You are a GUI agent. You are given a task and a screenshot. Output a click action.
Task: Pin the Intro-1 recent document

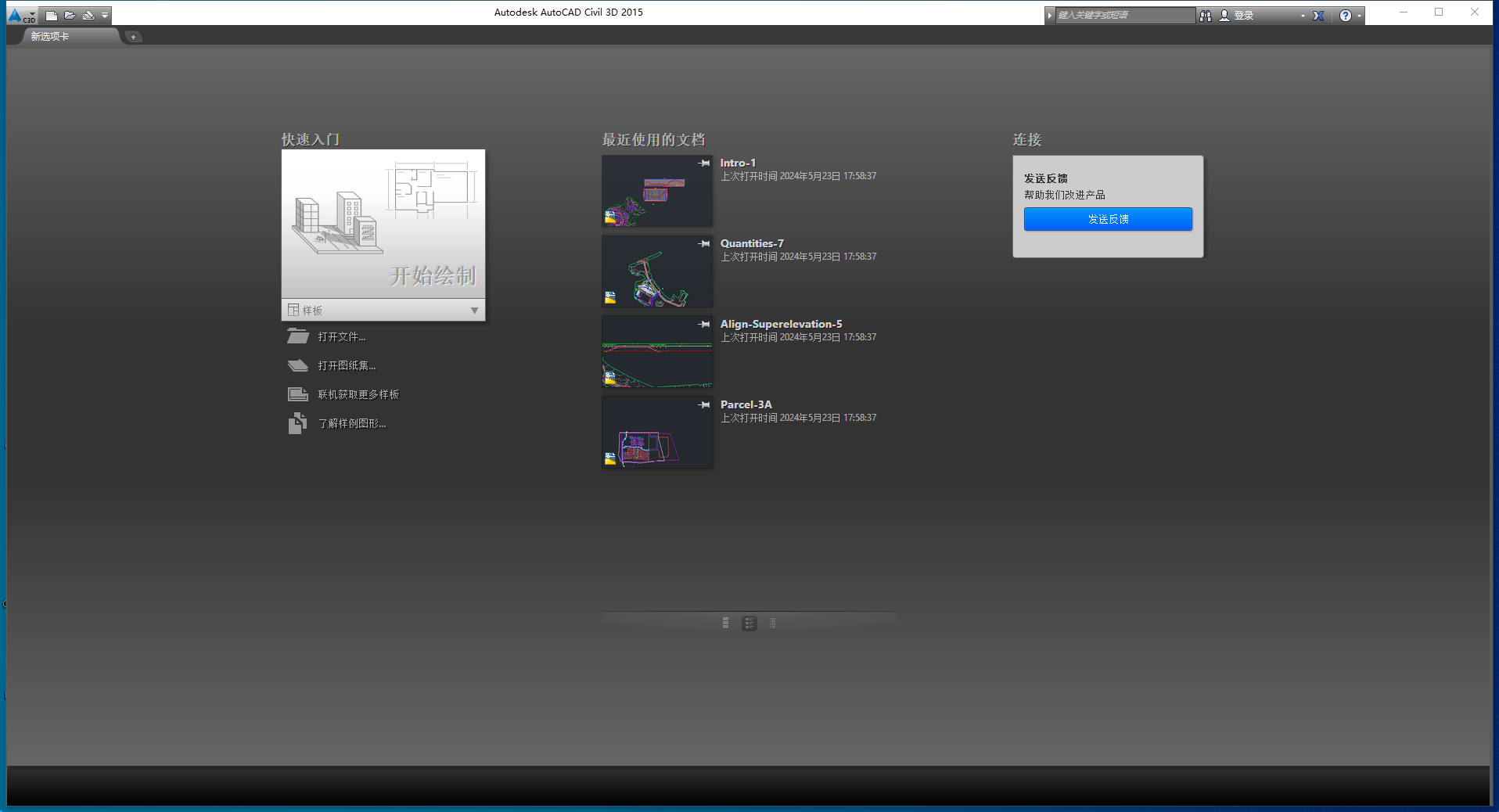pyautogui.click(x=704, y=163)
